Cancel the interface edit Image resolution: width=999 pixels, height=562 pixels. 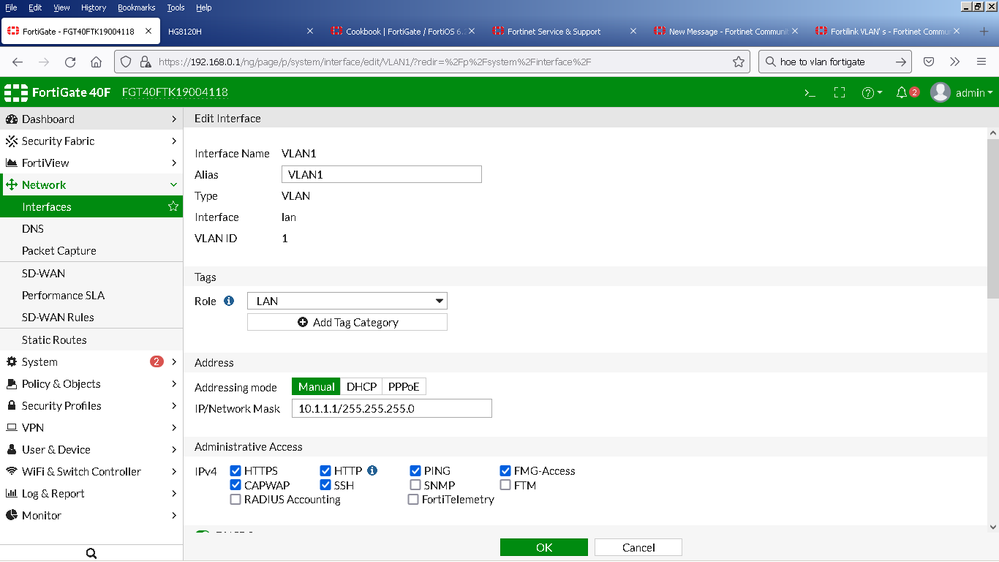[x=638, y=547]
